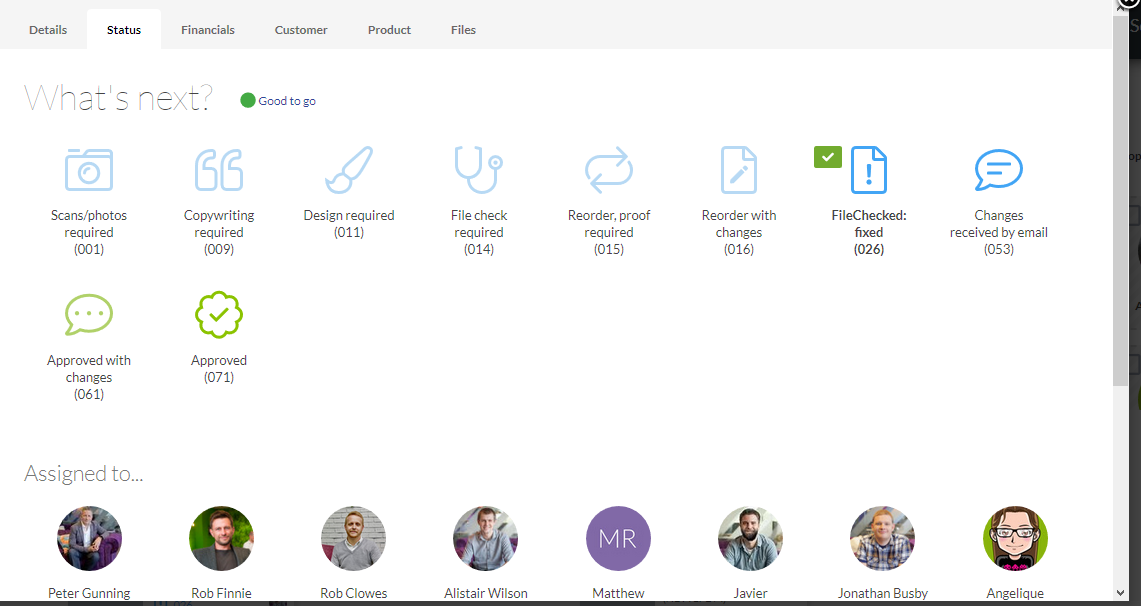Screen dimensions: 1141x606
Task: Open the Details tab
Action: point(48,30)
